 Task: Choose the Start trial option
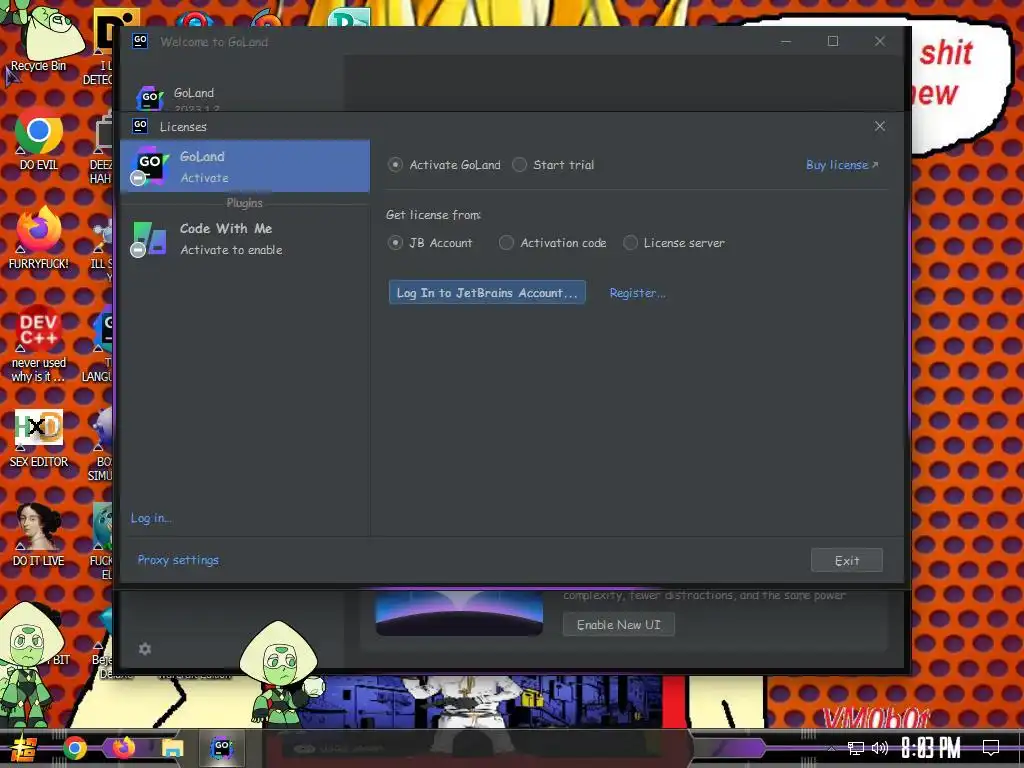point(519,165)
